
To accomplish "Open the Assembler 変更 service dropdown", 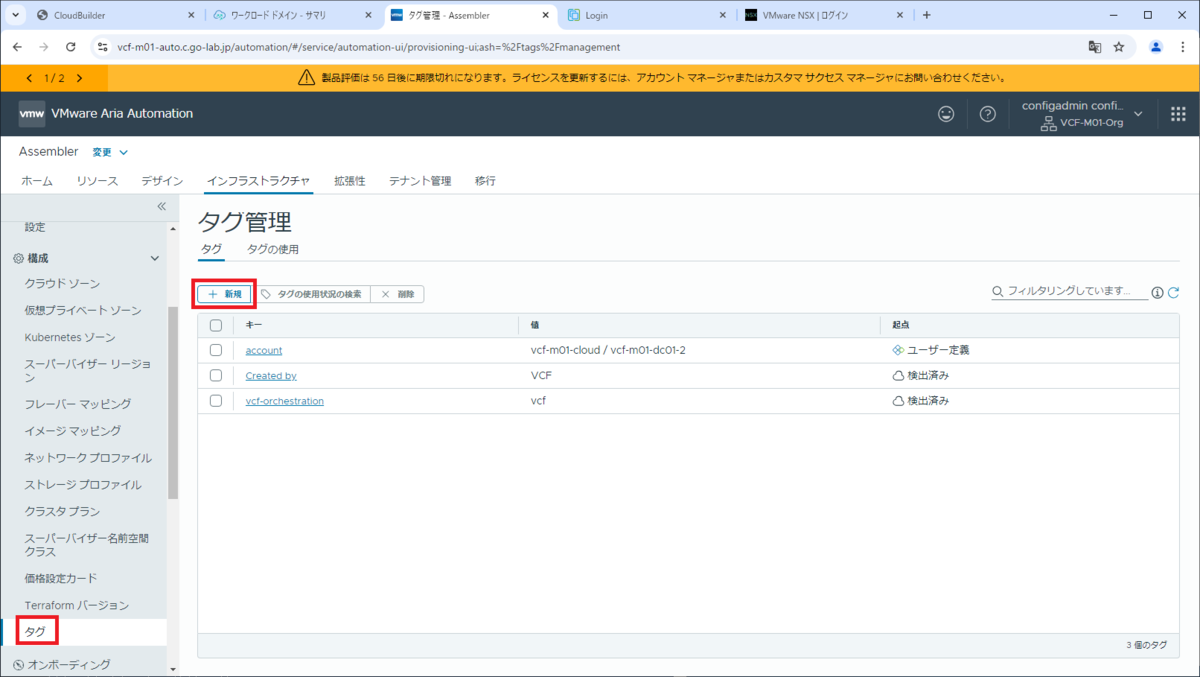I will tap(110, 152).
